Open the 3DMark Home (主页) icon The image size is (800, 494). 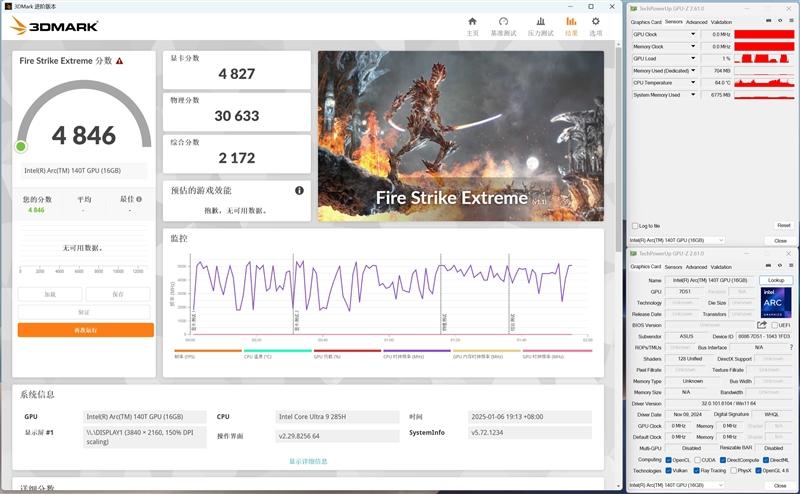473,23
